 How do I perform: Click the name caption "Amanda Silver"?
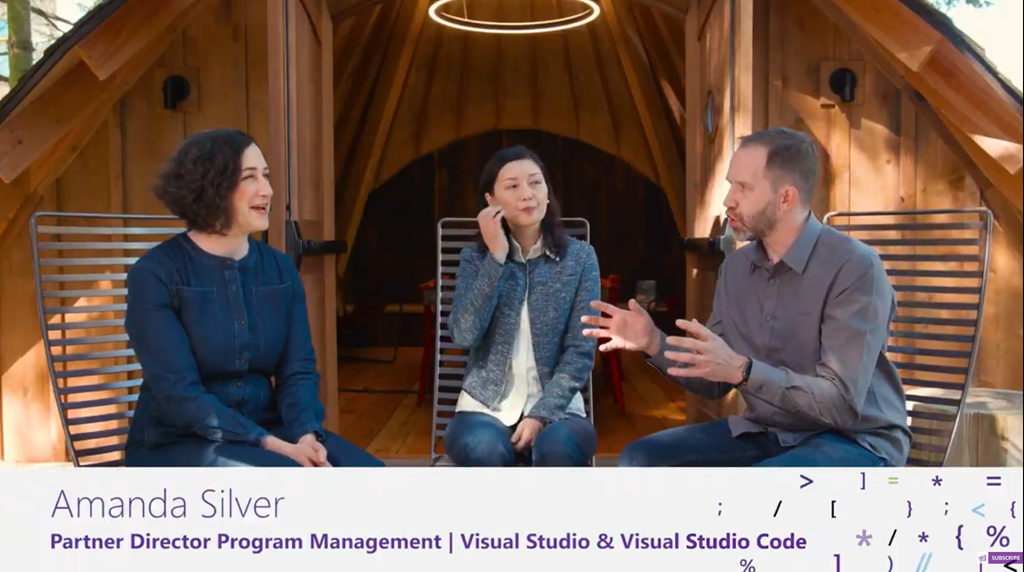(x=168, y=505)
